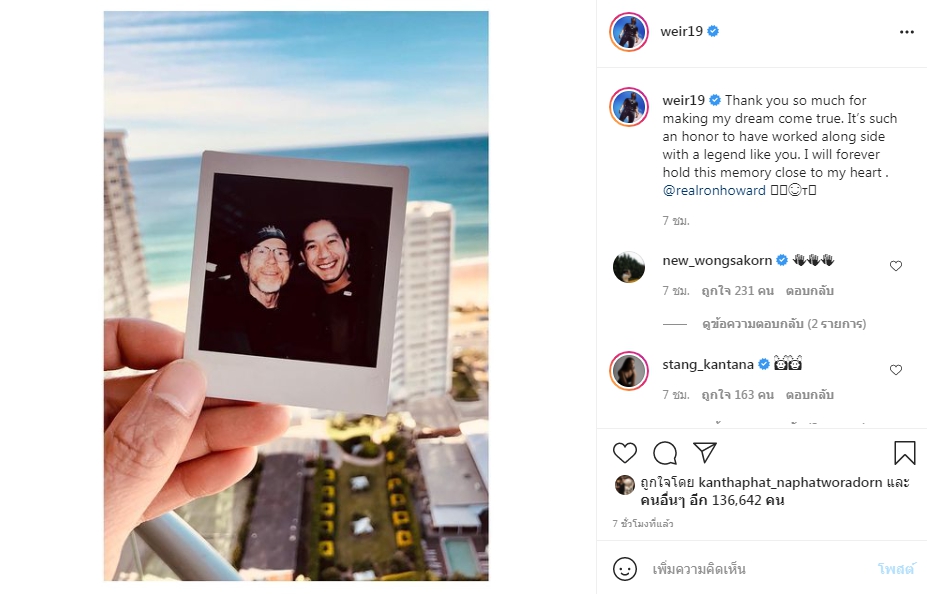Like stang_kantana's comment heart
Screen dimensions: 927x594
[x=896, y=370]
